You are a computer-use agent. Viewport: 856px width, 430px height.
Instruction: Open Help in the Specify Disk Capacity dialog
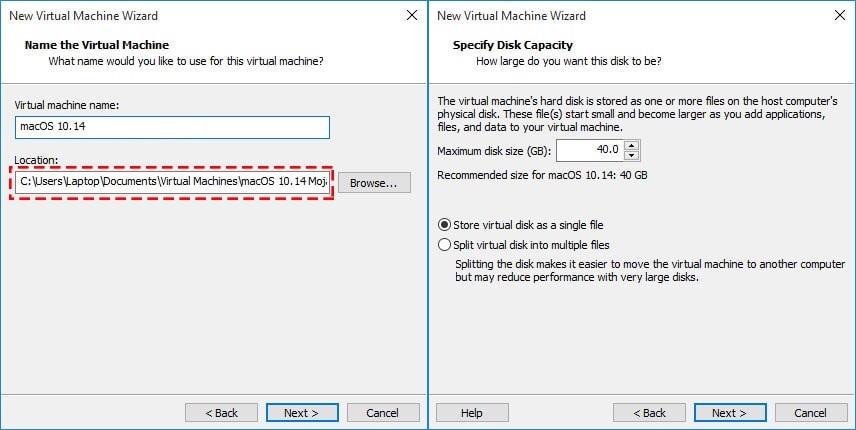(472, 413)
